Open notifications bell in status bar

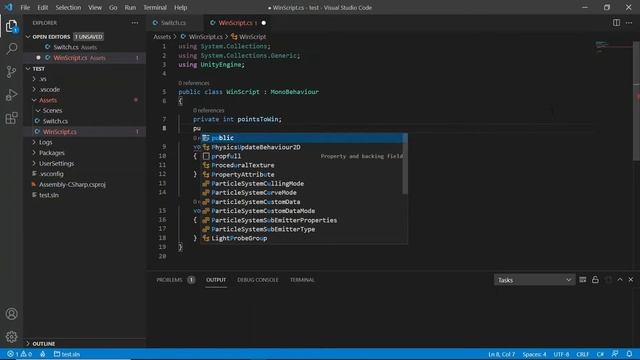(629, 354)
